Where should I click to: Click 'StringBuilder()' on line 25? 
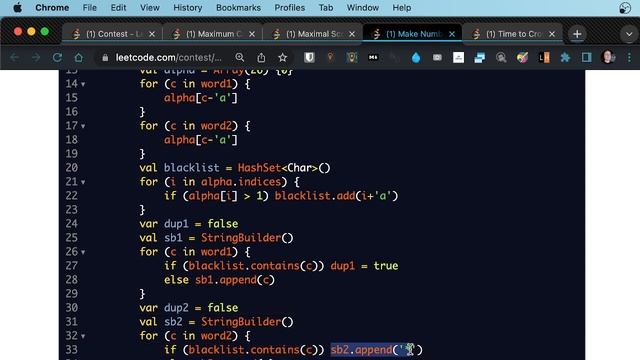tap(247, 238)
